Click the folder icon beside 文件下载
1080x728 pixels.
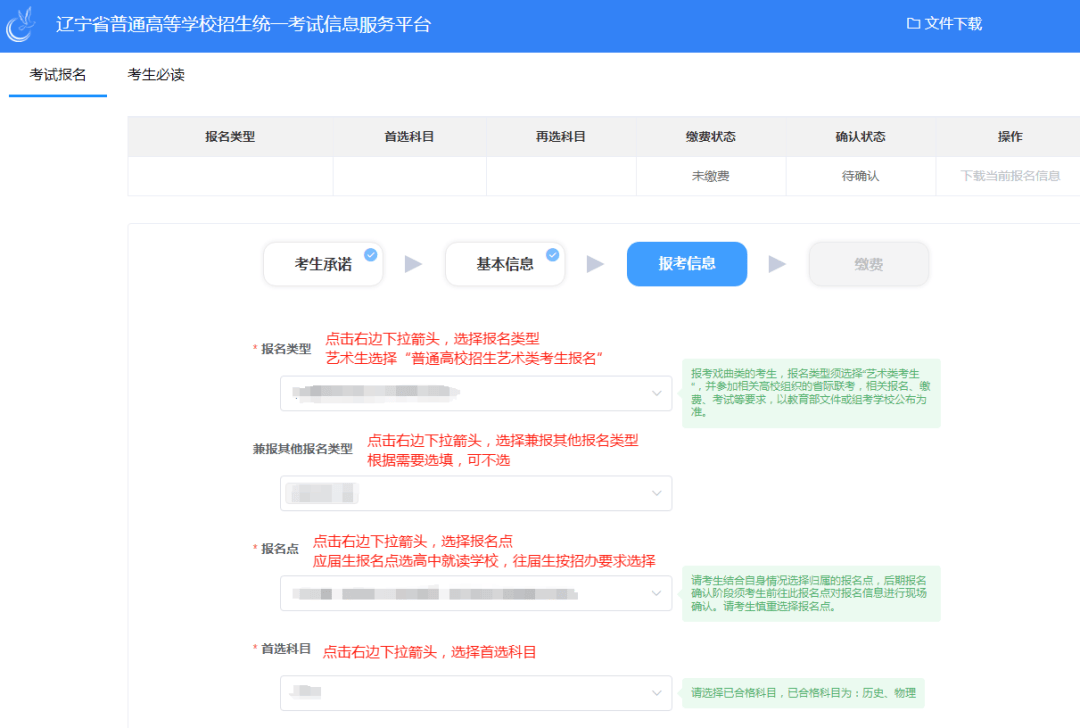tap(913, 24)
